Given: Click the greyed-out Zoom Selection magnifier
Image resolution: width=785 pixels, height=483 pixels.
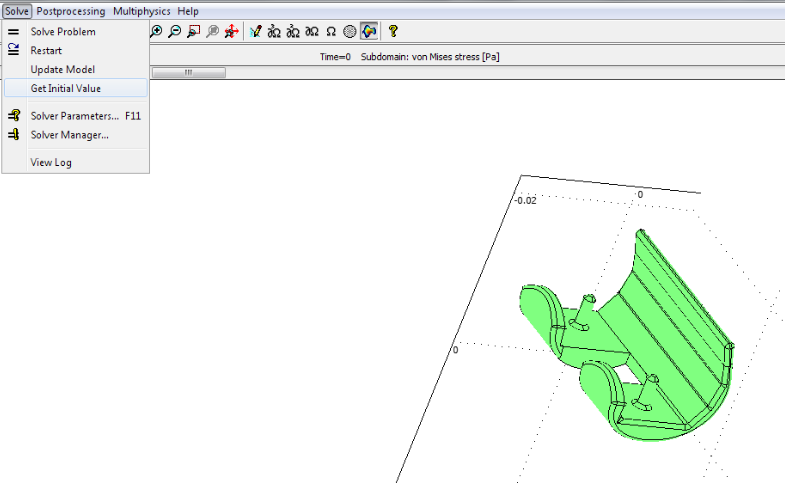Looking at the screenshot, I should click(x=213, y=32).
